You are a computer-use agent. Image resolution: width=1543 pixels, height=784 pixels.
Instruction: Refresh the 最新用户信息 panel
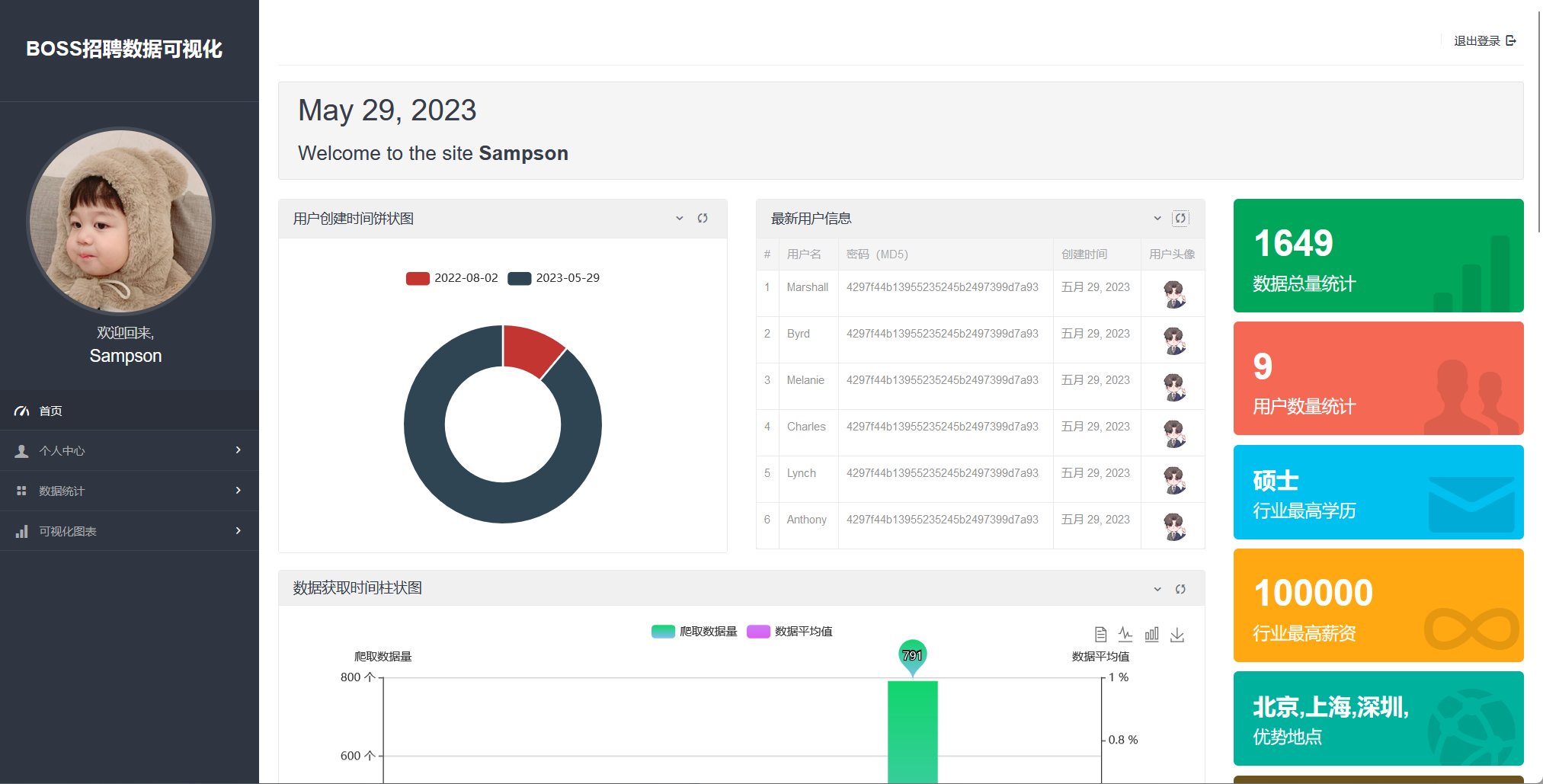point(1180,218)
